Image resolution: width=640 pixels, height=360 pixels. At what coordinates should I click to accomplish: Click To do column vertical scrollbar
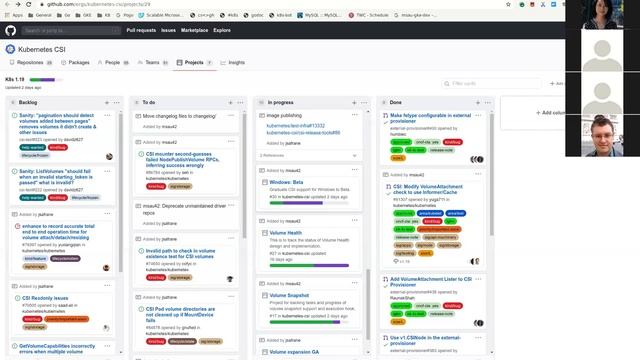click(x=244, y=176)
